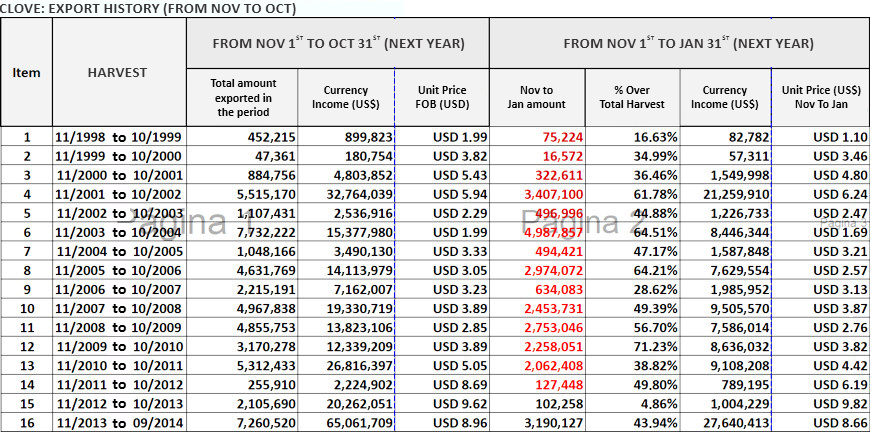Select harvest cell '11/1998 to 10/1999'
Image resolution: width=870 pixels, height=432 pixels.
(x=119, y=137)
